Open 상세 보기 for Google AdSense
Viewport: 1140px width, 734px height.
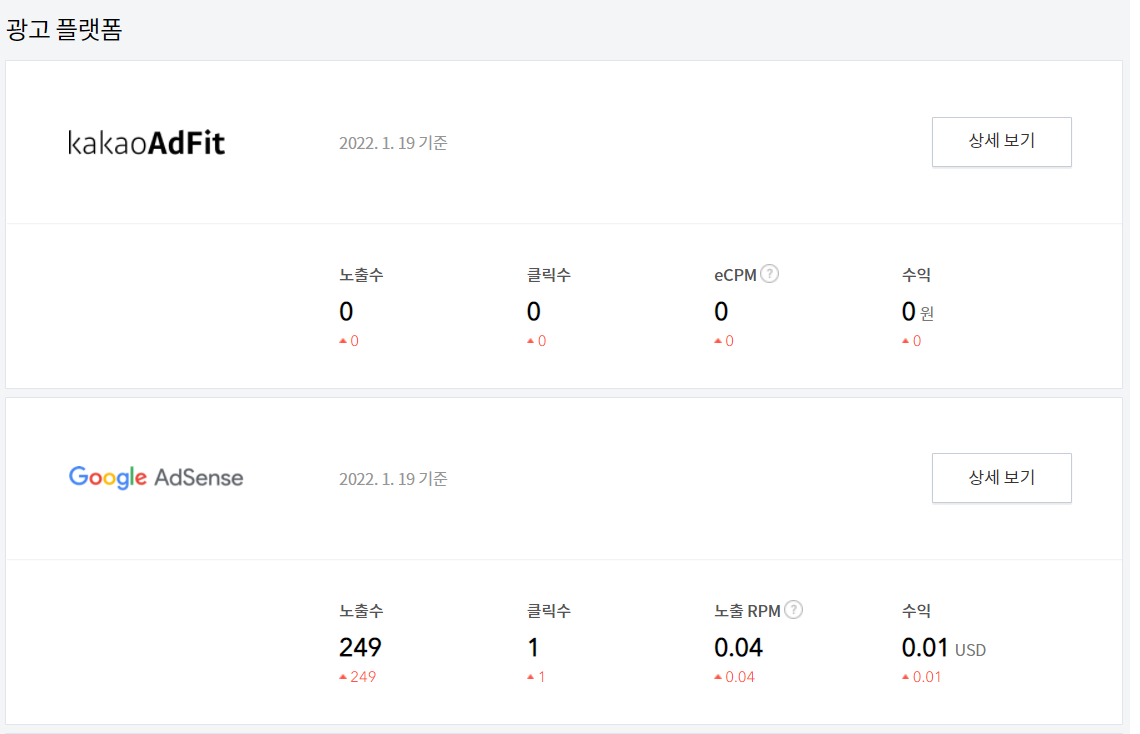pyautogui.click(x=1001, y=477)
